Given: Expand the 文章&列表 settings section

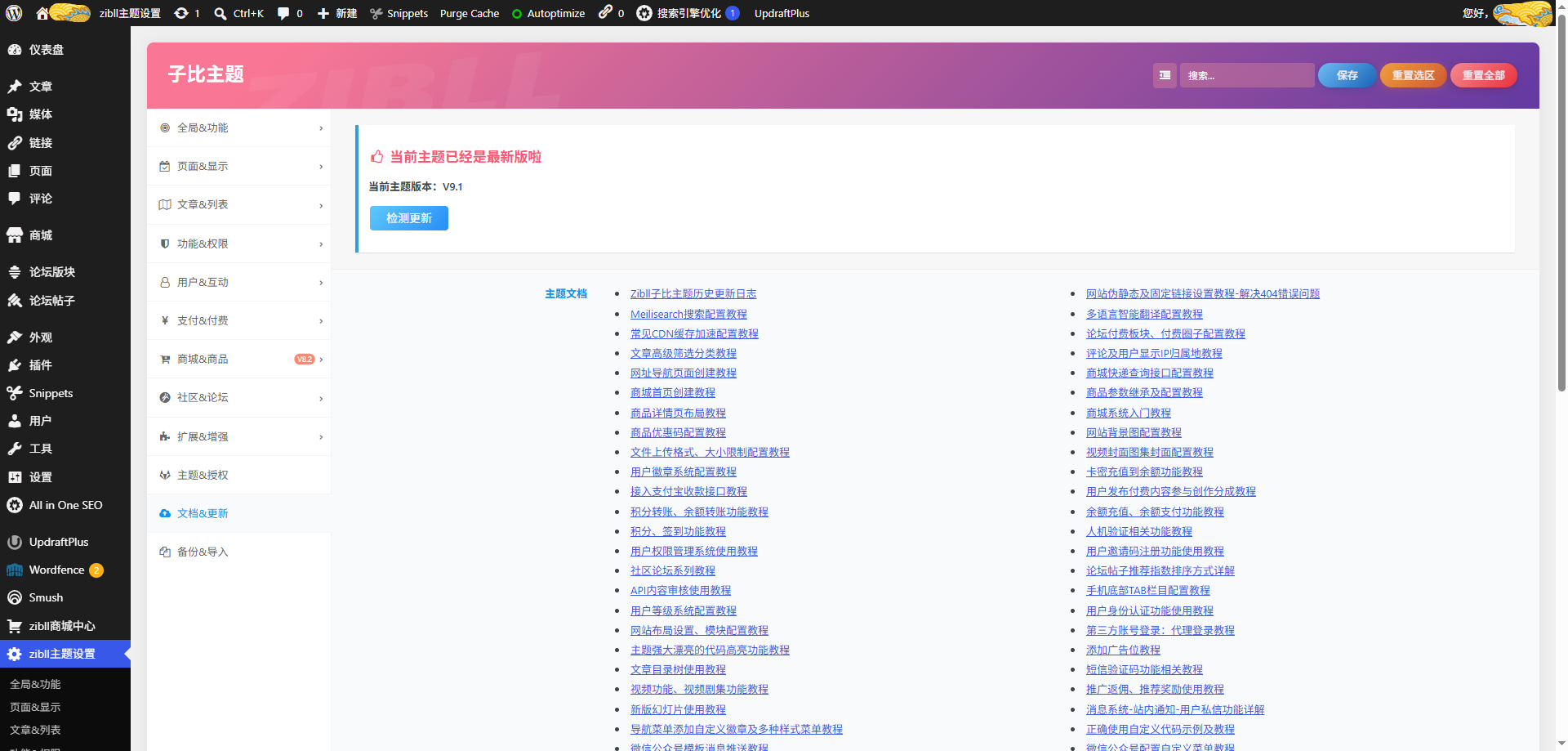Looking at the screenshot, I should (238, 205).
